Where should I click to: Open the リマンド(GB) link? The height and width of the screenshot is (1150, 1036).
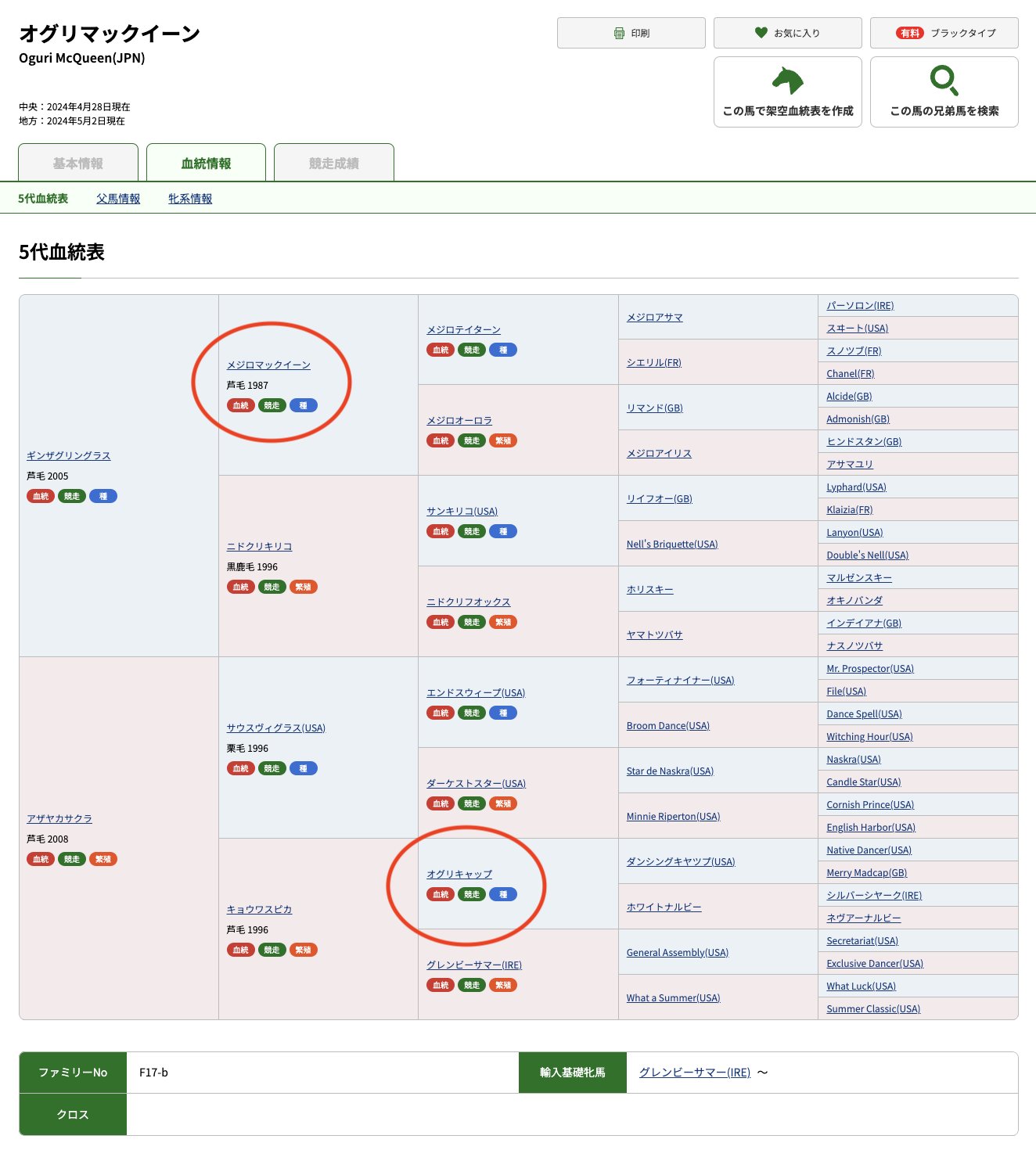click(x=655, y=408)
